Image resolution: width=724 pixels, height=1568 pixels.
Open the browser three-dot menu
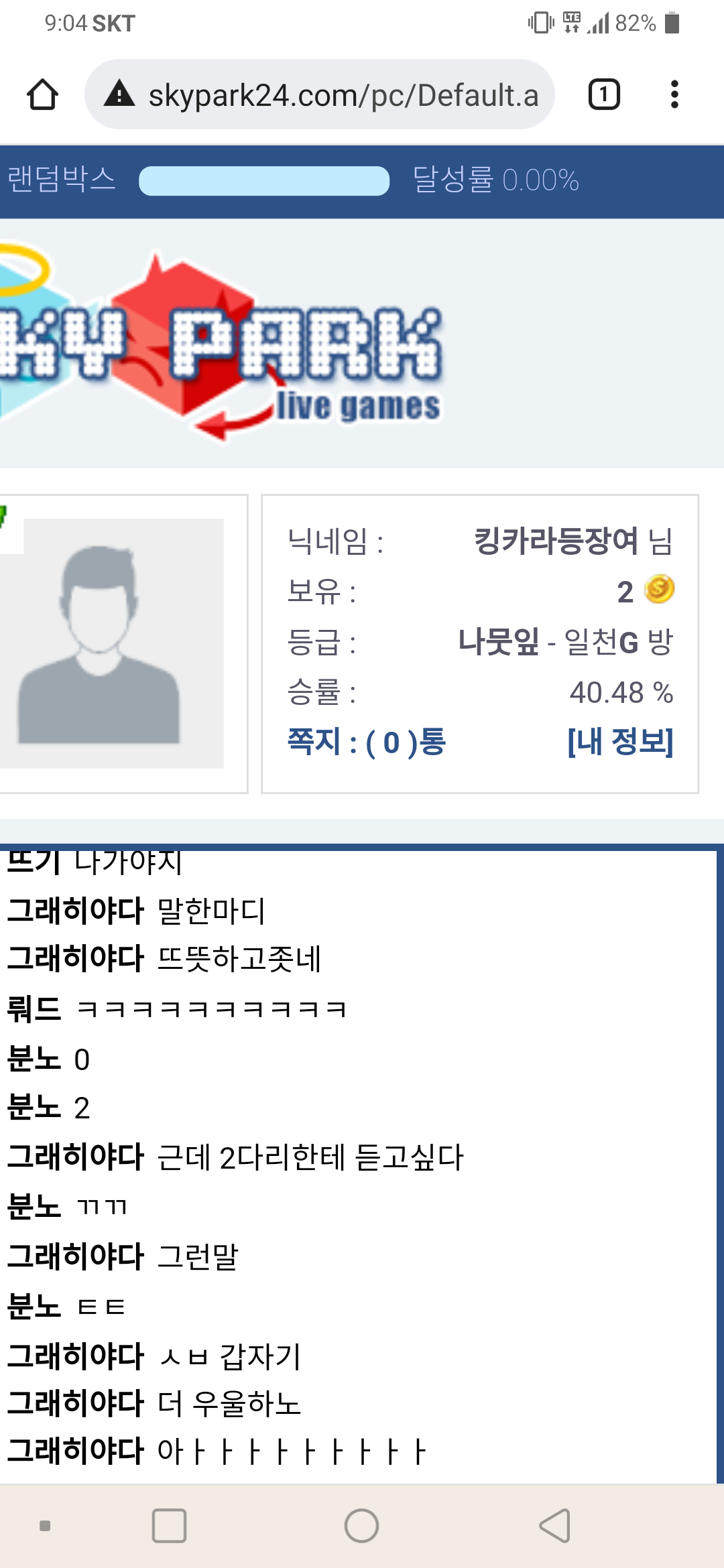674,94
